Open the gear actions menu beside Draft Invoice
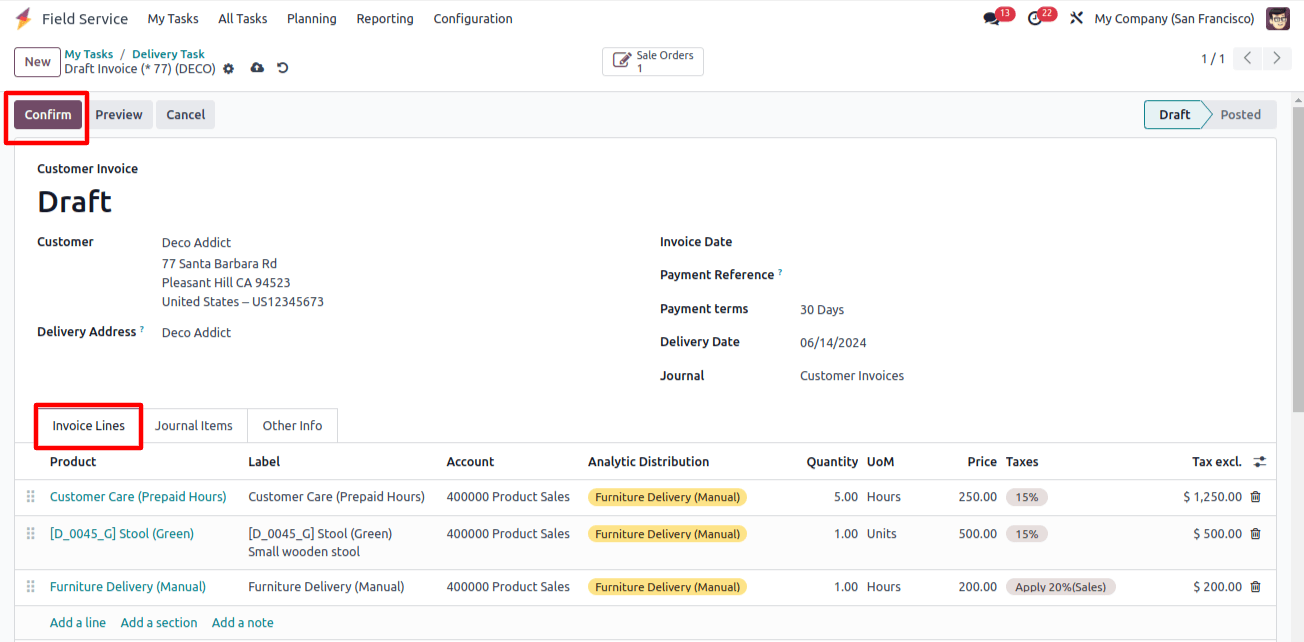Viewport: 1304px width, 642px height. 229,68
